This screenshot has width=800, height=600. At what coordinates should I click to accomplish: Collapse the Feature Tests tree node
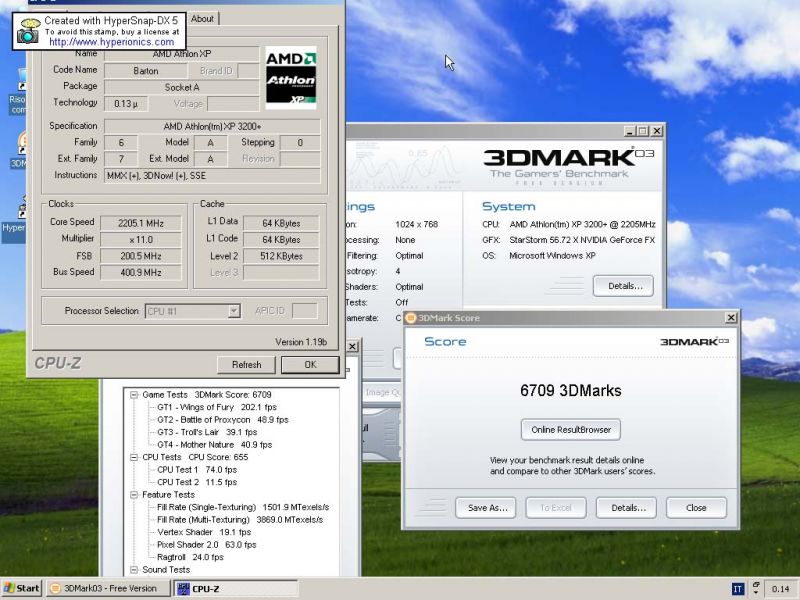point(134,495)
